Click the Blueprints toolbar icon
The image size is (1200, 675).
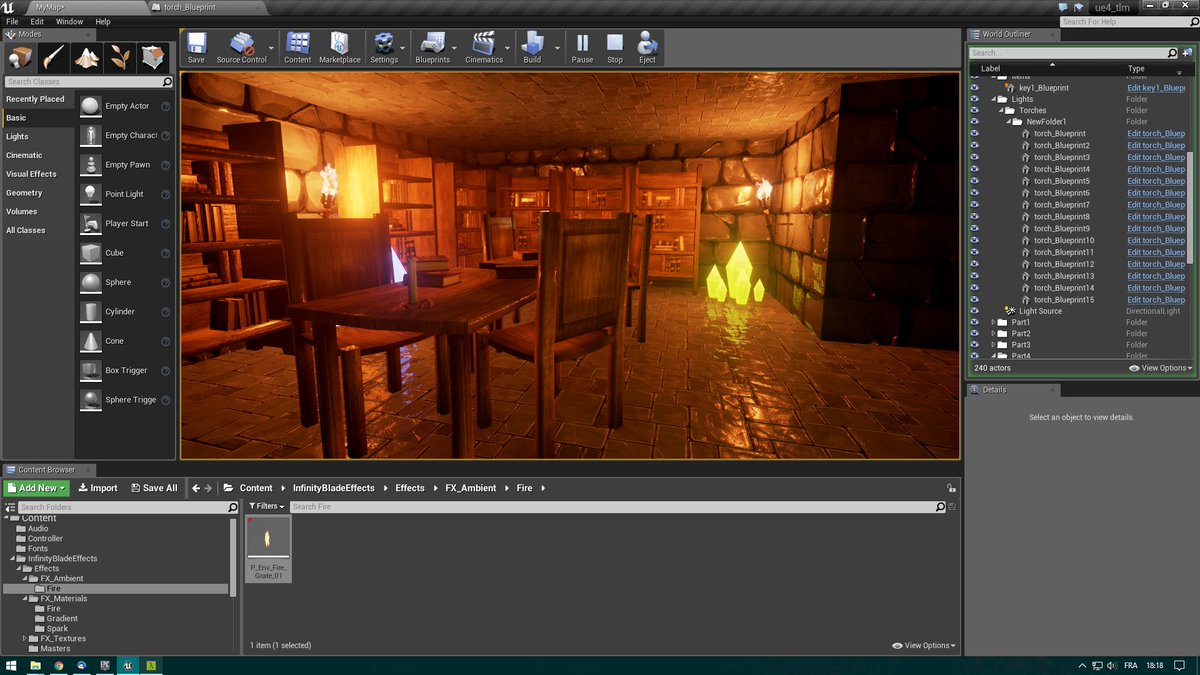click(x=432, y=43)
